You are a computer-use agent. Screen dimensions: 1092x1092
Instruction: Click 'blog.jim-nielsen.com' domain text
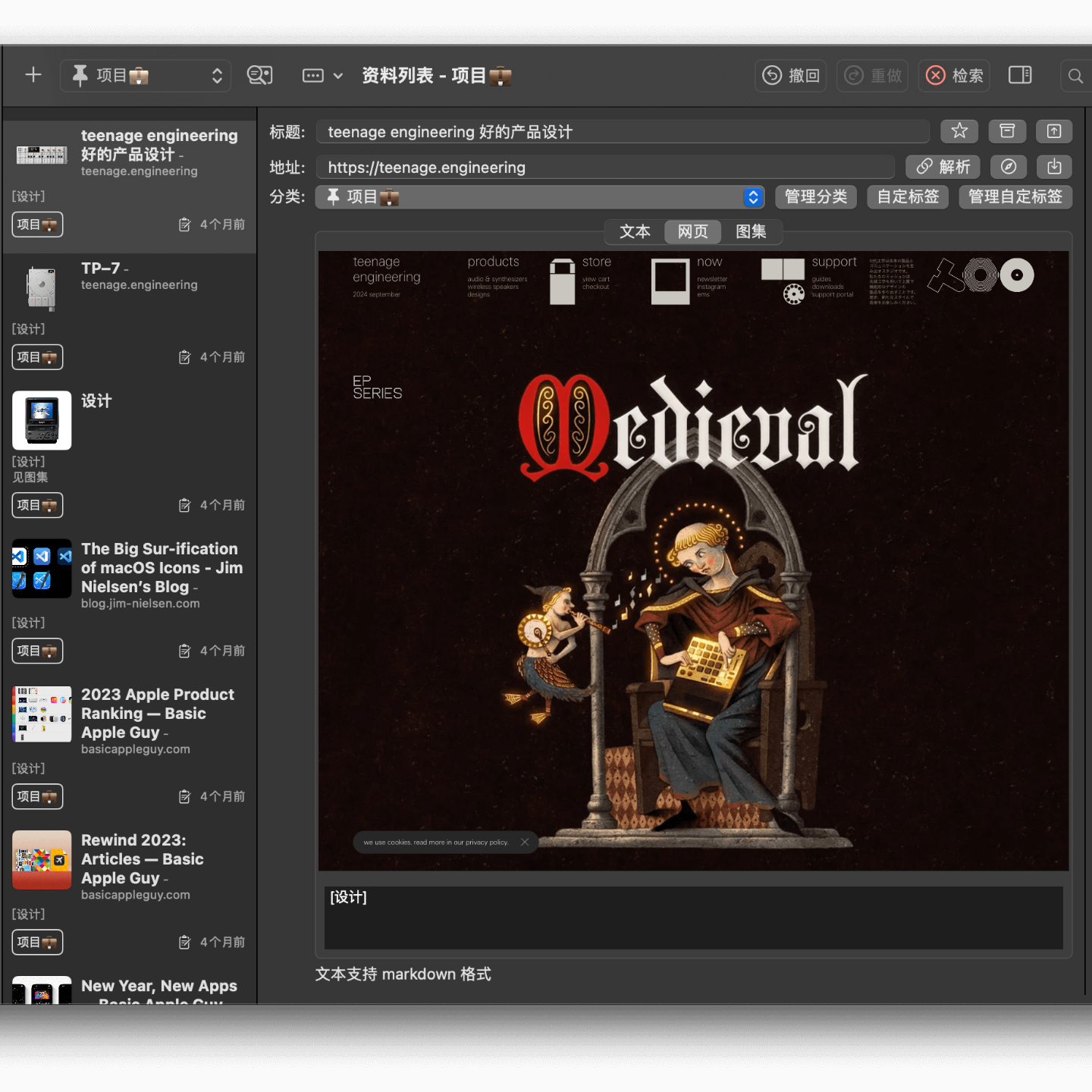(140, 604)
